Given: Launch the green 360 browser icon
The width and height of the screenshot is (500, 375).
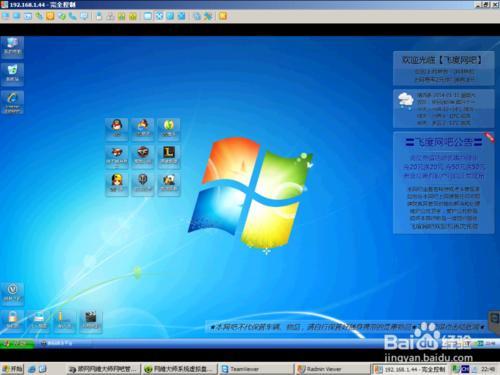Looking at the screenshot, I should pyautogui.click(x=169, y=129).
